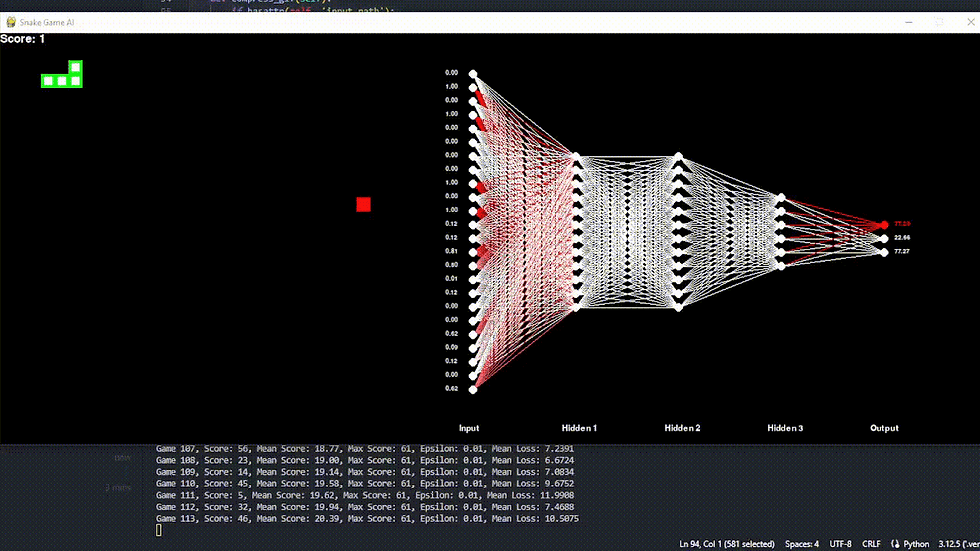The height and width of the screenshot is (551, 980).
Task: Click the Mean Loss: 11.9908 value
Action: pos(530,495)
